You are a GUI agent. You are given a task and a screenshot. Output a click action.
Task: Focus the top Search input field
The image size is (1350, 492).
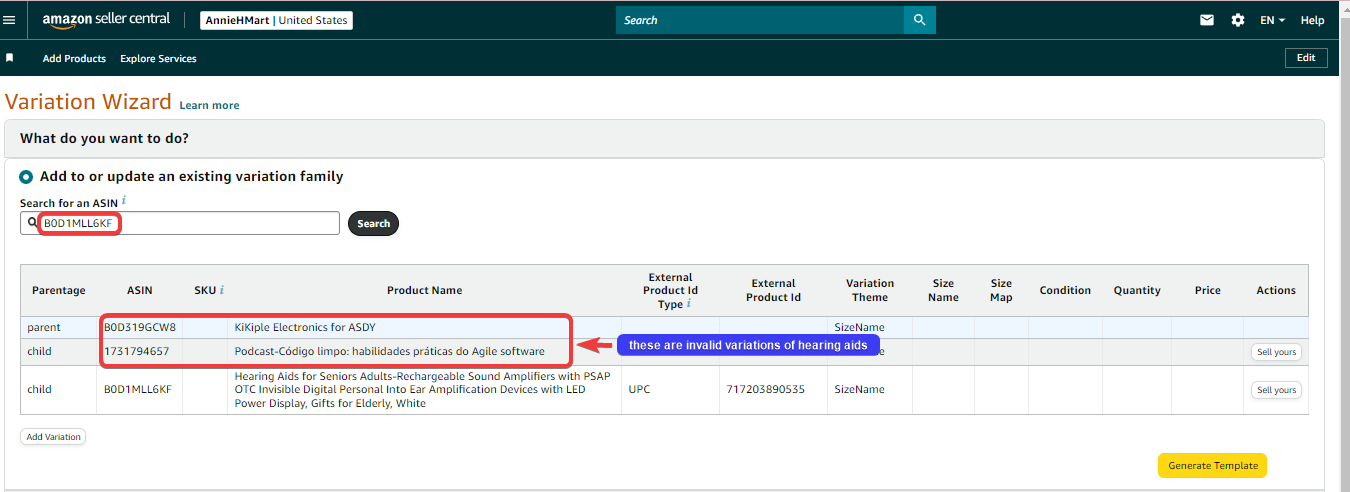point(760,20)
